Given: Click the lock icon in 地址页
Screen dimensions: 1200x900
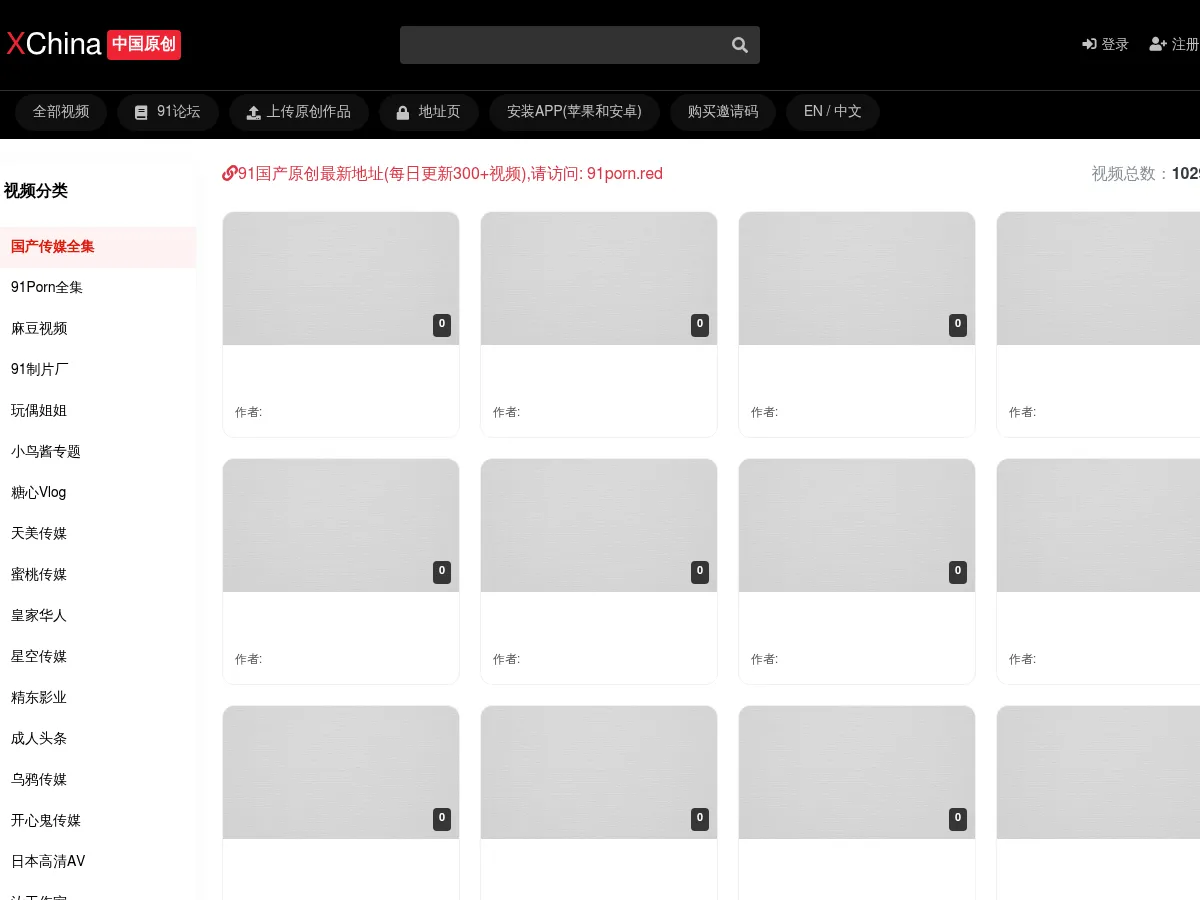Looking at the screenshot, I should point(402,113).
